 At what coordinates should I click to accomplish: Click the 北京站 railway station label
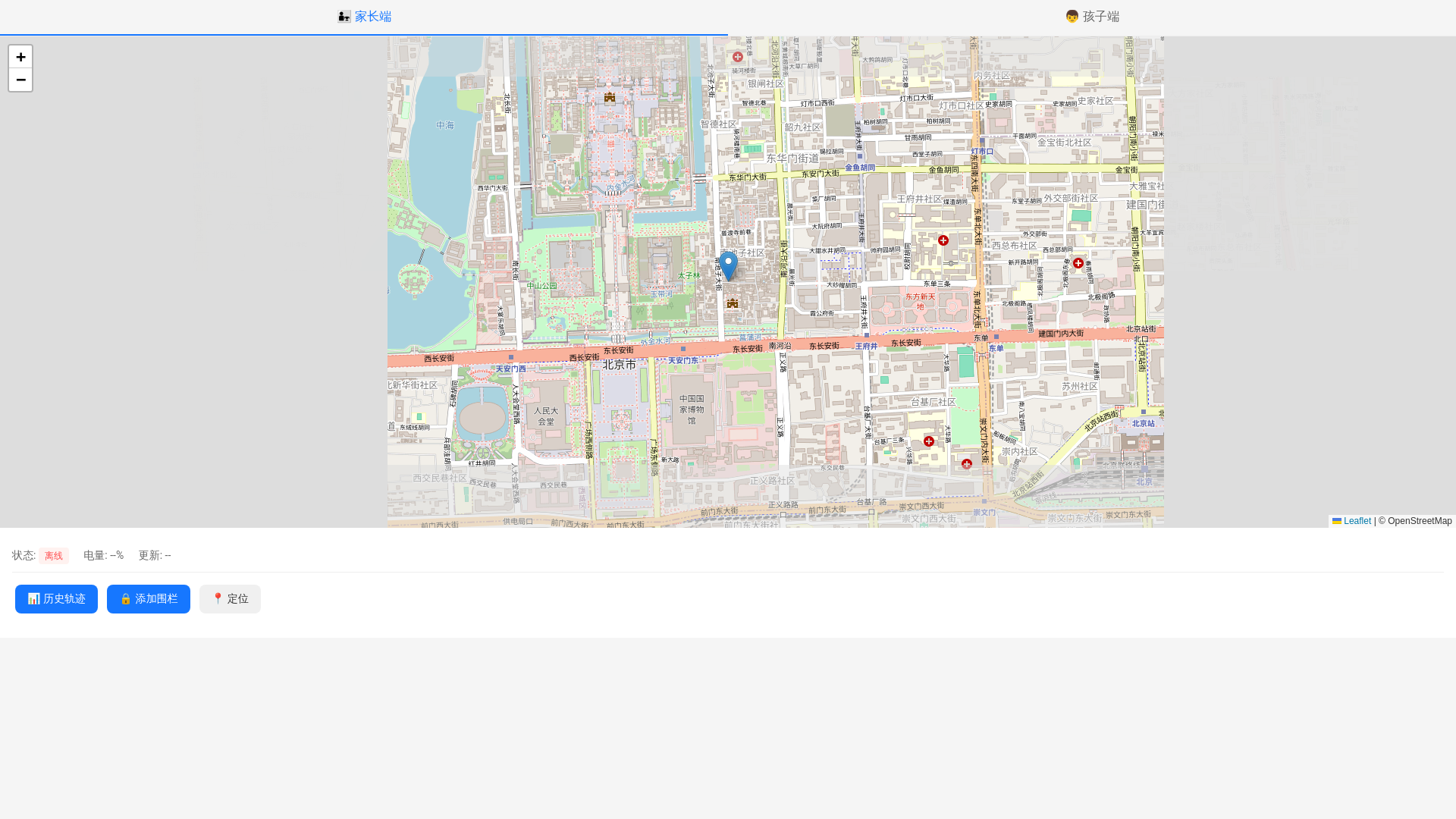click(1143, 423)
